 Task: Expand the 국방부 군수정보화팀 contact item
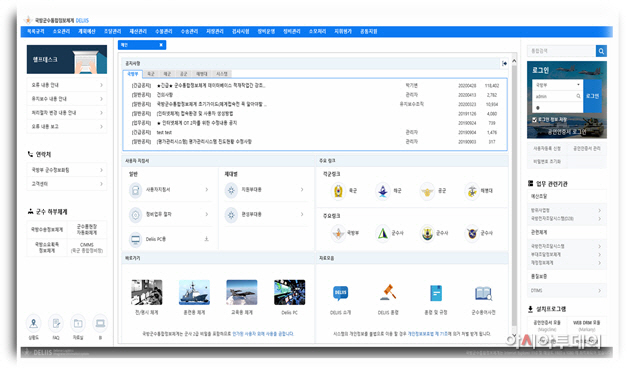point(67,170)
